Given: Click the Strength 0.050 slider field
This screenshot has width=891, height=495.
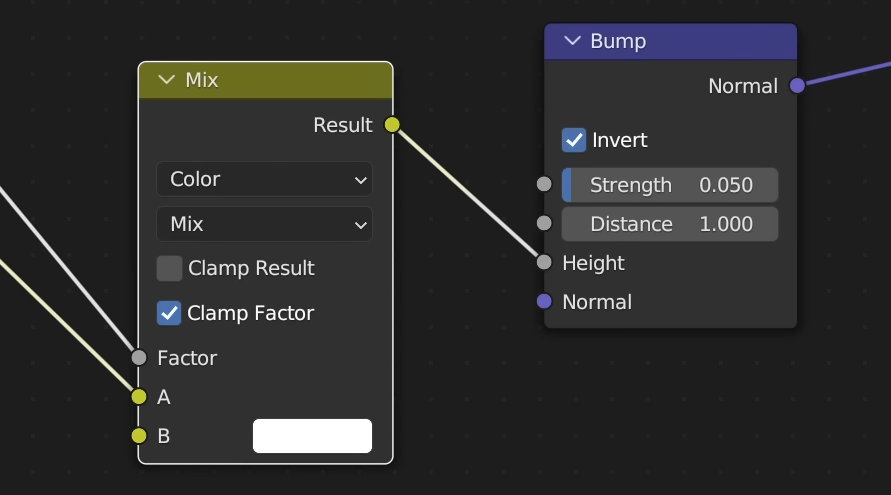Looking at the screenshot, I should pyautogui.click(x=670, y=185).
